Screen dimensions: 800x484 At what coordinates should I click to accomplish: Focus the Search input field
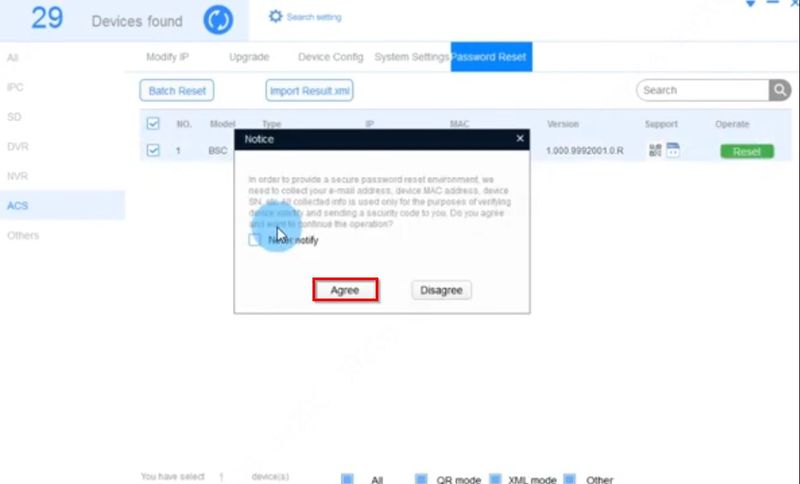703,90
